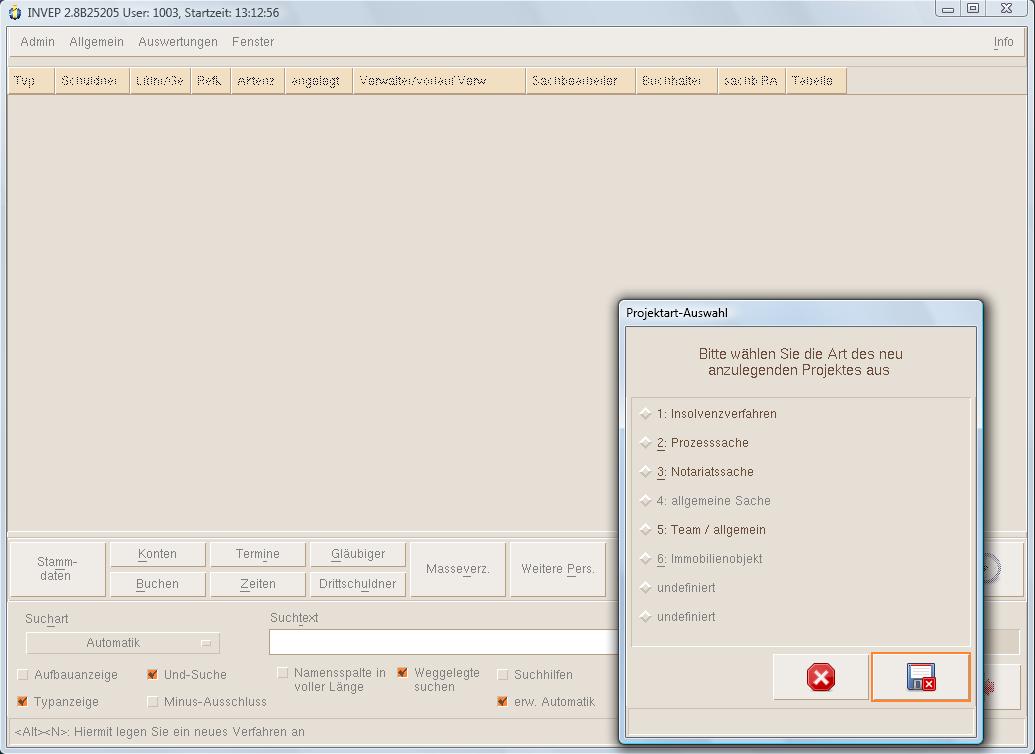
Task: Disable the Und-Suche checkbox
Action: pyautogui.click(x=152, y=675)
